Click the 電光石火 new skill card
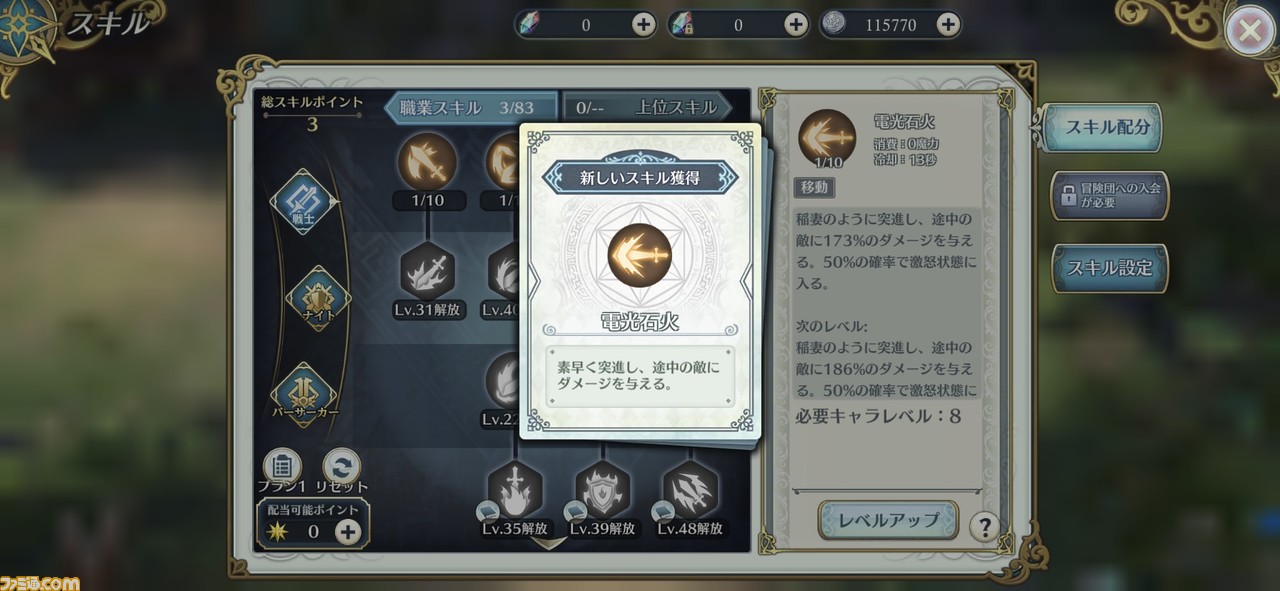1280x591 pixels. click(x=640, y=281)
